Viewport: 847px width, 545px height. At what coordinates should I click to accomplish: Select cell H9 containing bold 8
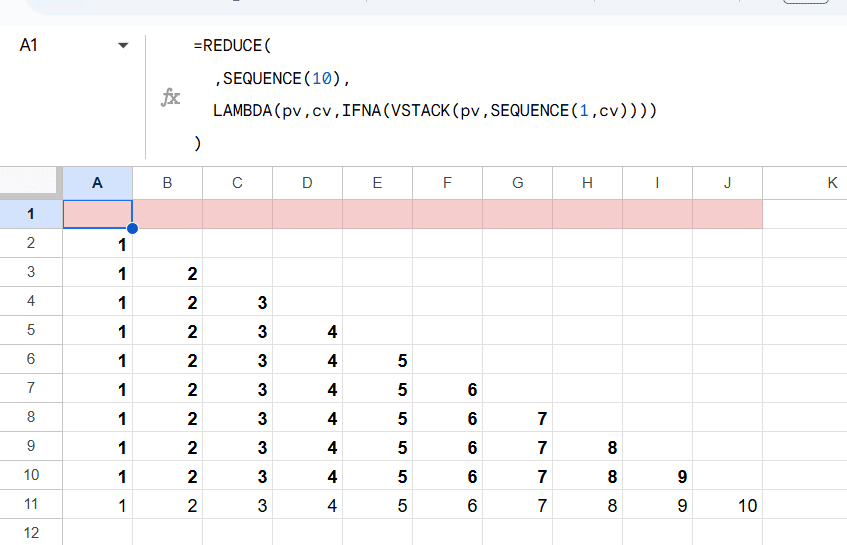point(587,447)
